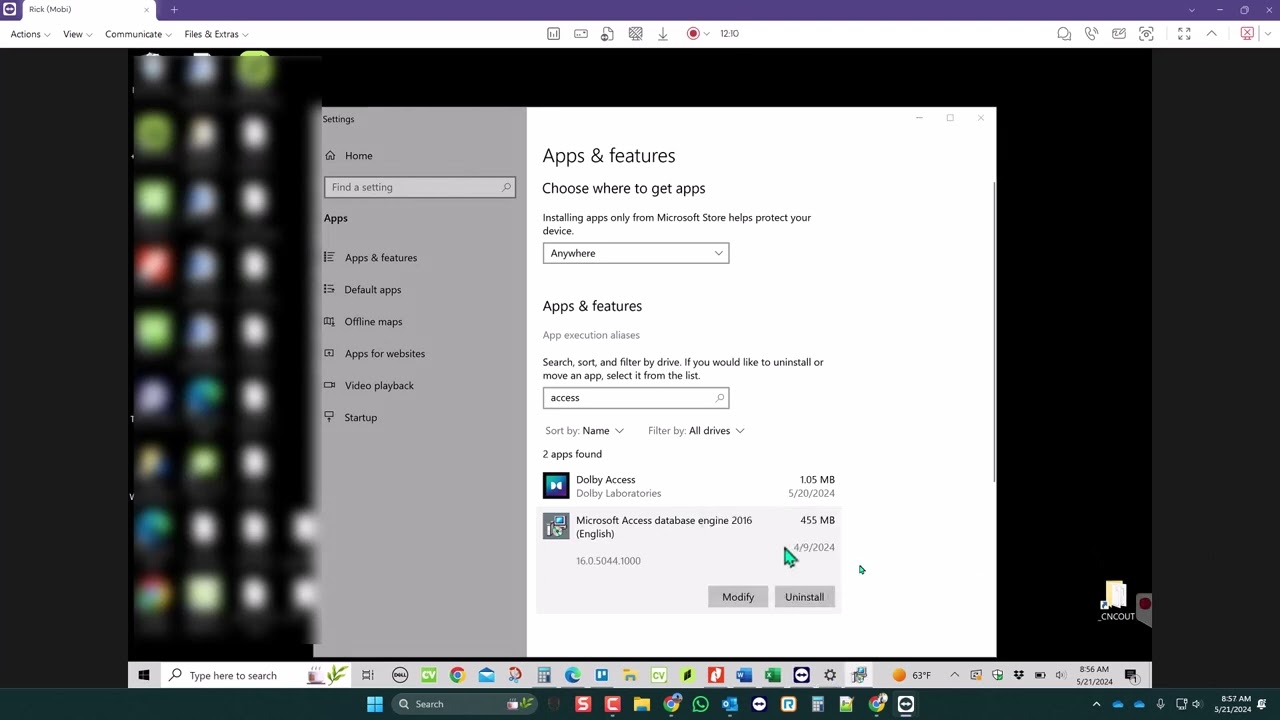
Task: Open local Windows 11 Start button
Action: pos(375,705)
